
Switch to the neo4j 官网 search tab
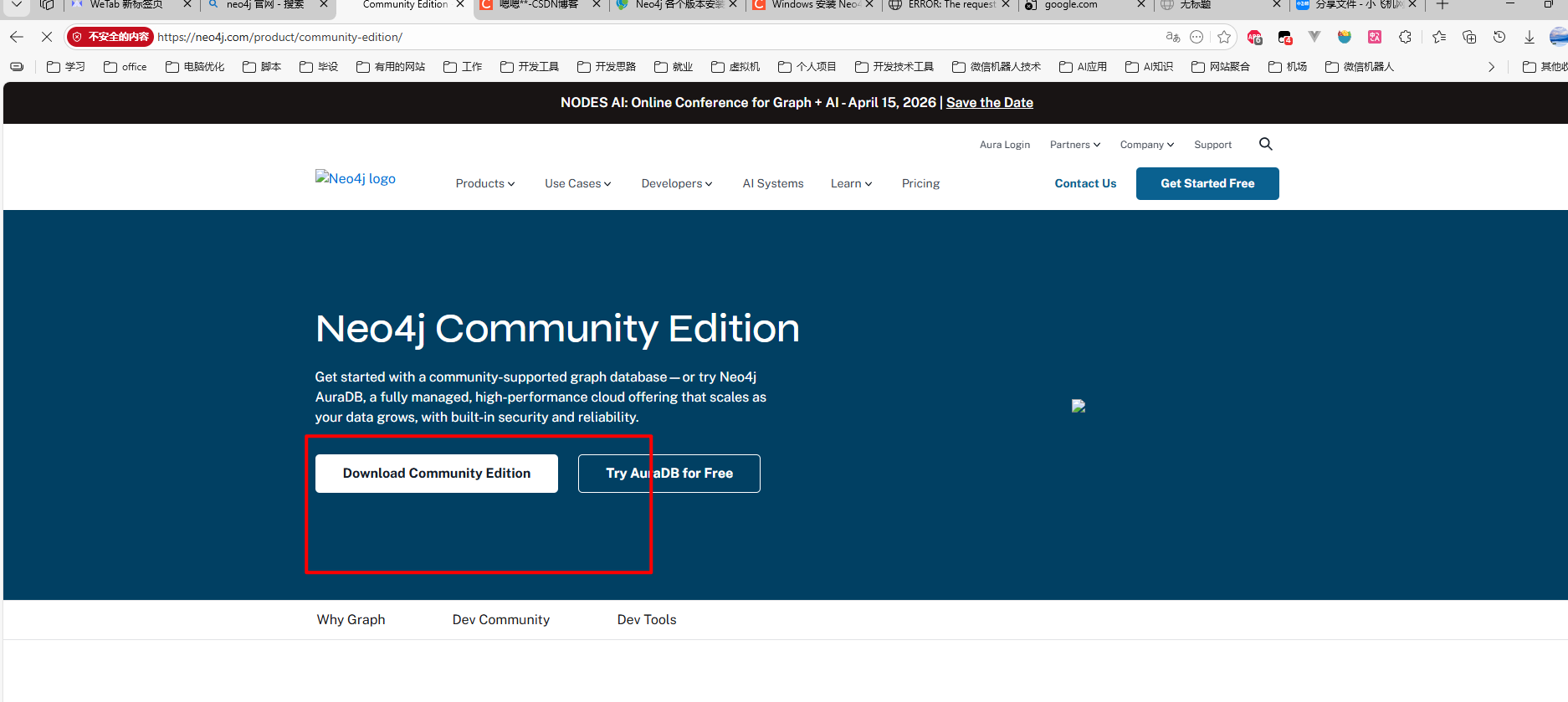pos(264,5)
